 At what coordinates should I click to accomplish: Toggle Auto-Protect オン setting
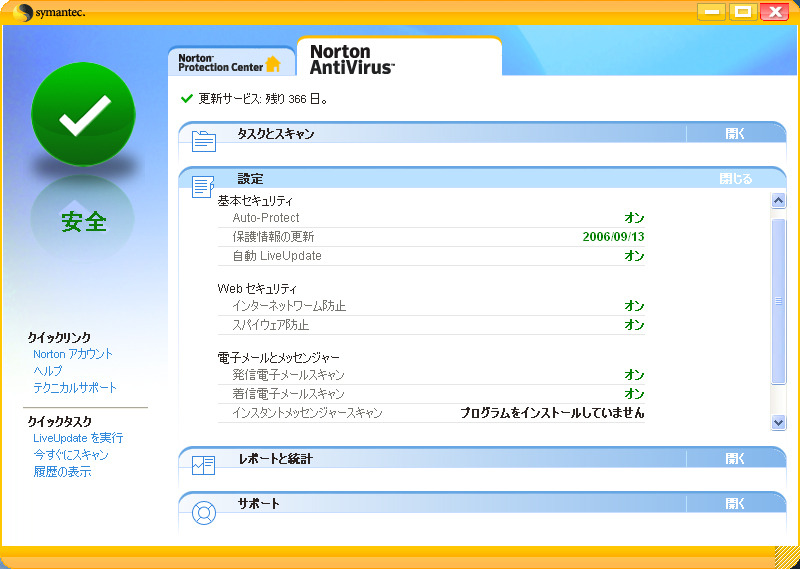[634, 218]
